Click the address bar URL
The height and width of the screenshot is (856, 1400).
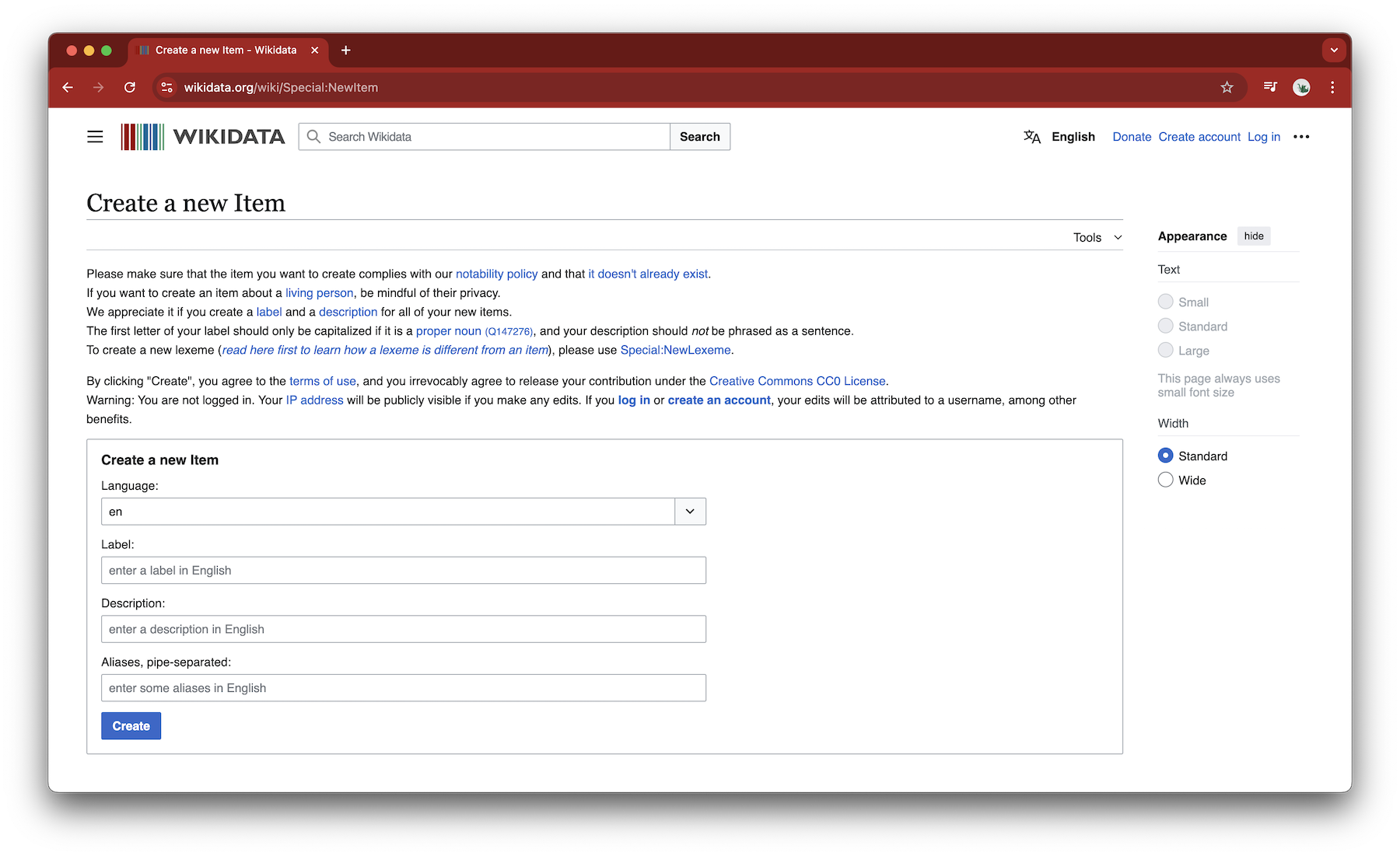click(281, 88)
